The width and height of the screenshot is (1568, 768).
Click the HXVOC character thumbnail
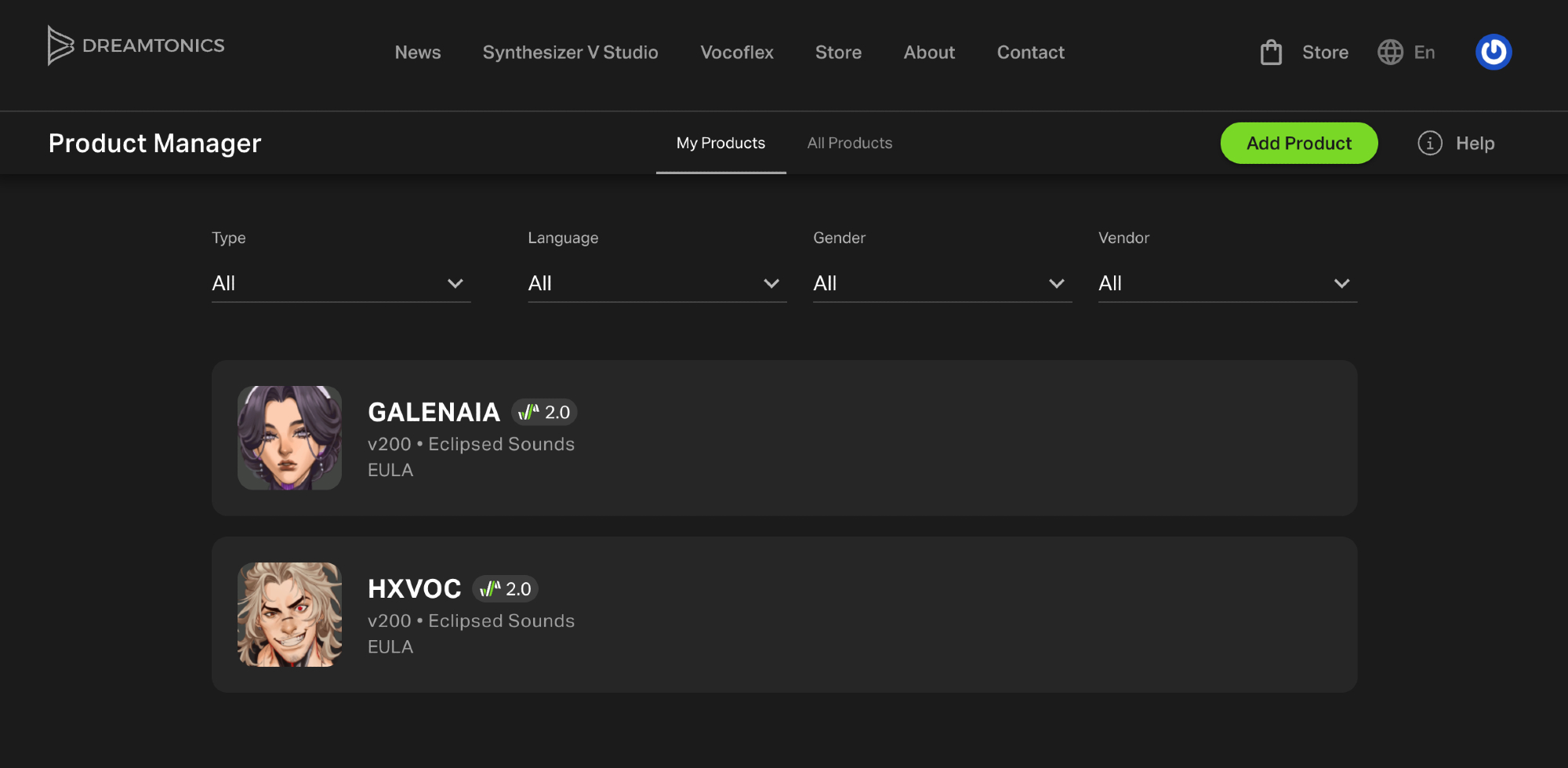click(289, 614)
